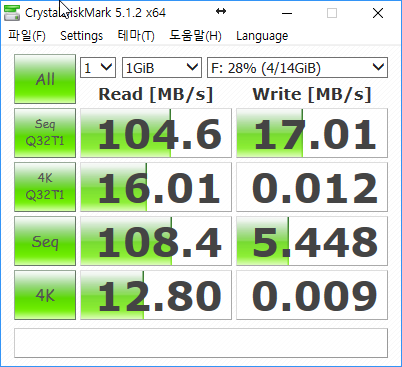Minimize the CrystalDiskMark window
402x367 pixels.
point(287,13)
